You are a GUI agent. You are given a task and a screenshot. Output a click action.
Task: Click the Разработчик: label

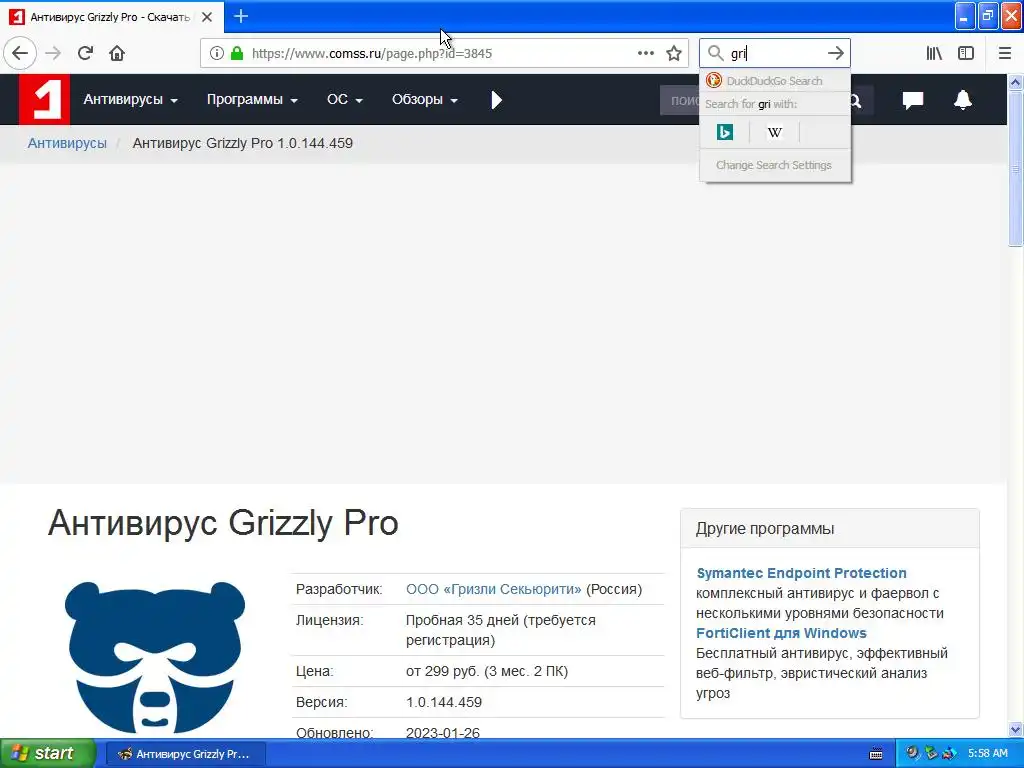point(339,589)
